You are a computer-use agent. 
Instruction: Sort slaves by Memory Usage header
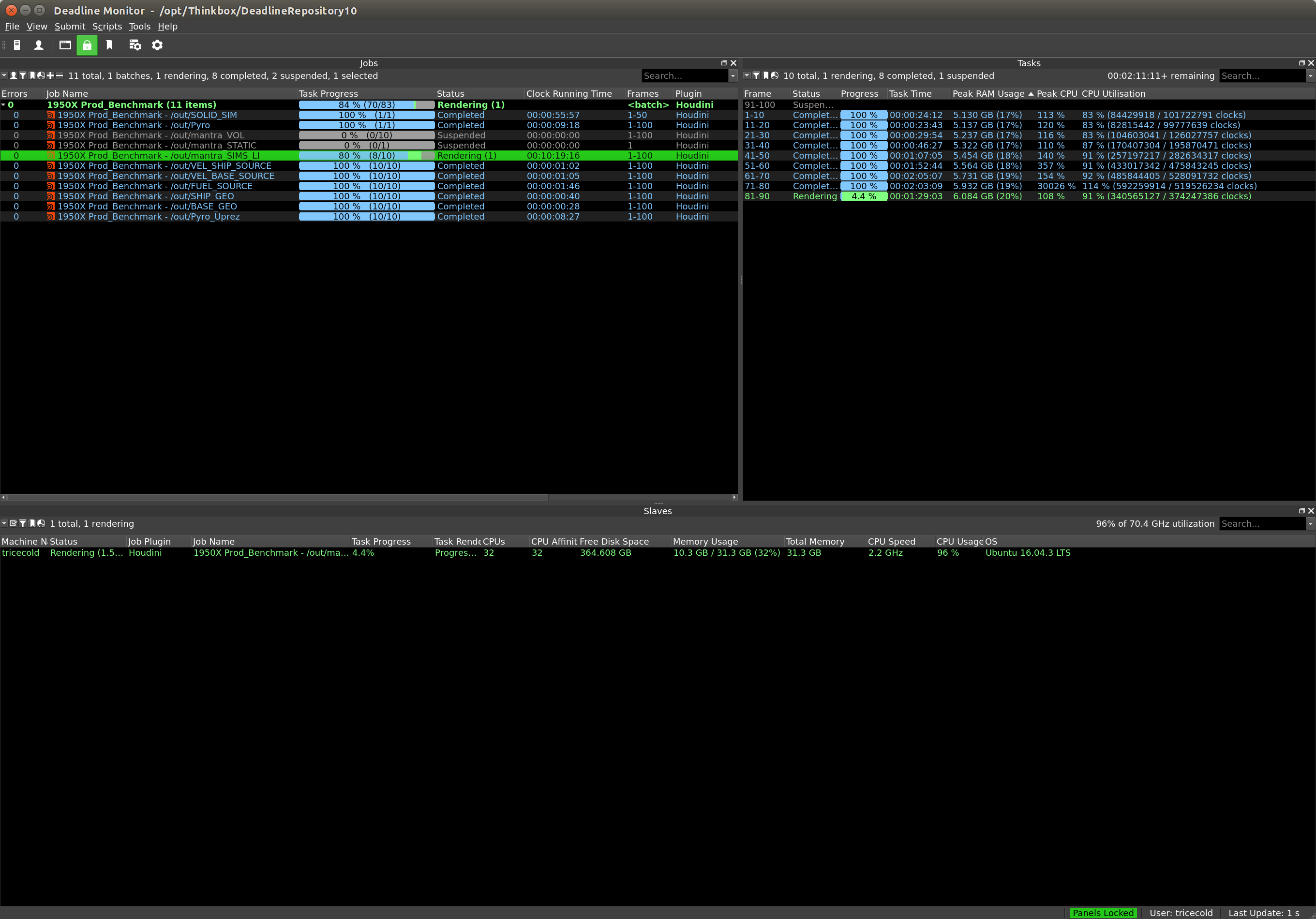[x=728, y=542]
